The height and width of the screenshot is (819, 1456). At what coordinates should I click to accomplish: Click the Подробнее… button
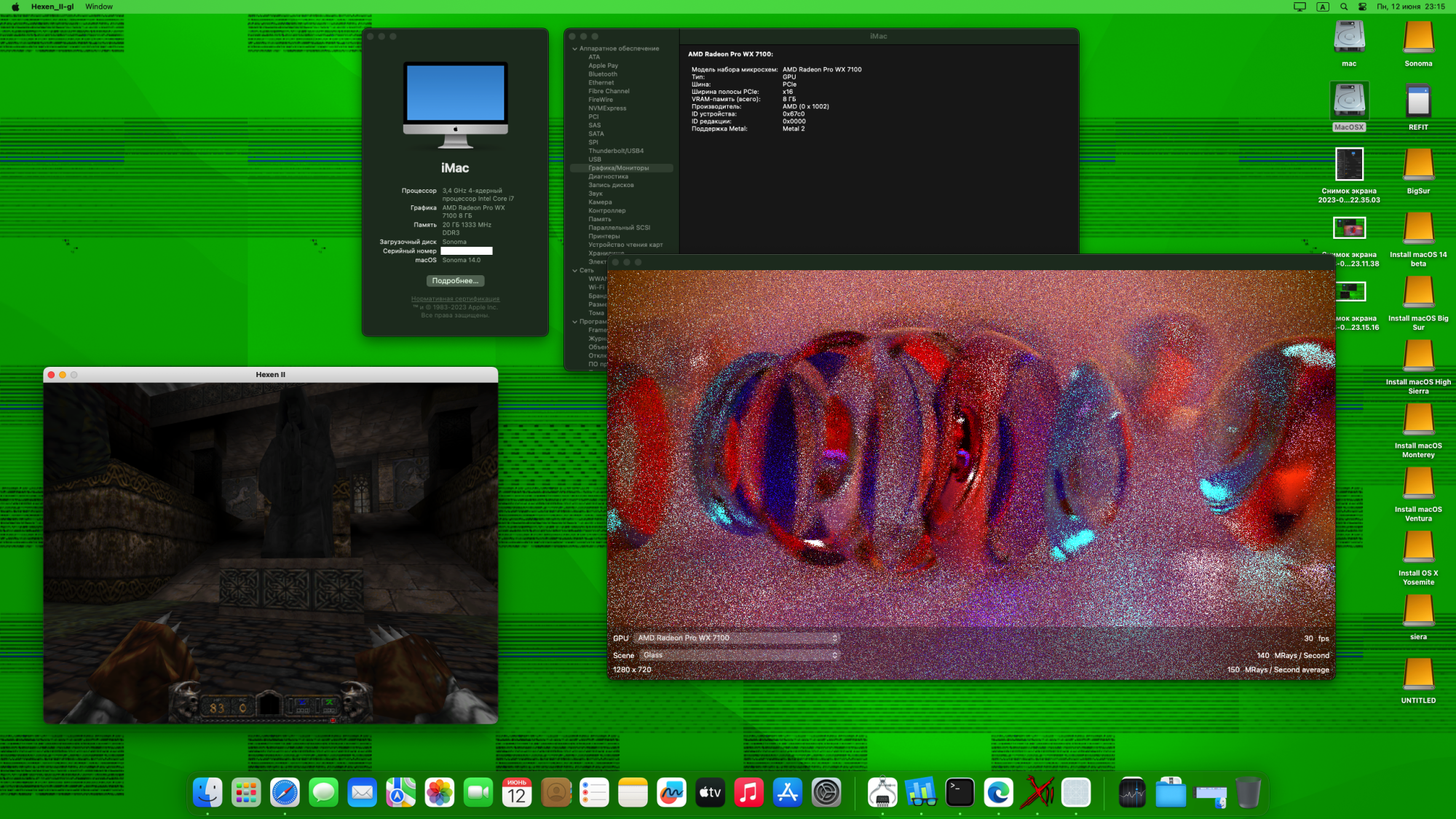coord(455,280)
